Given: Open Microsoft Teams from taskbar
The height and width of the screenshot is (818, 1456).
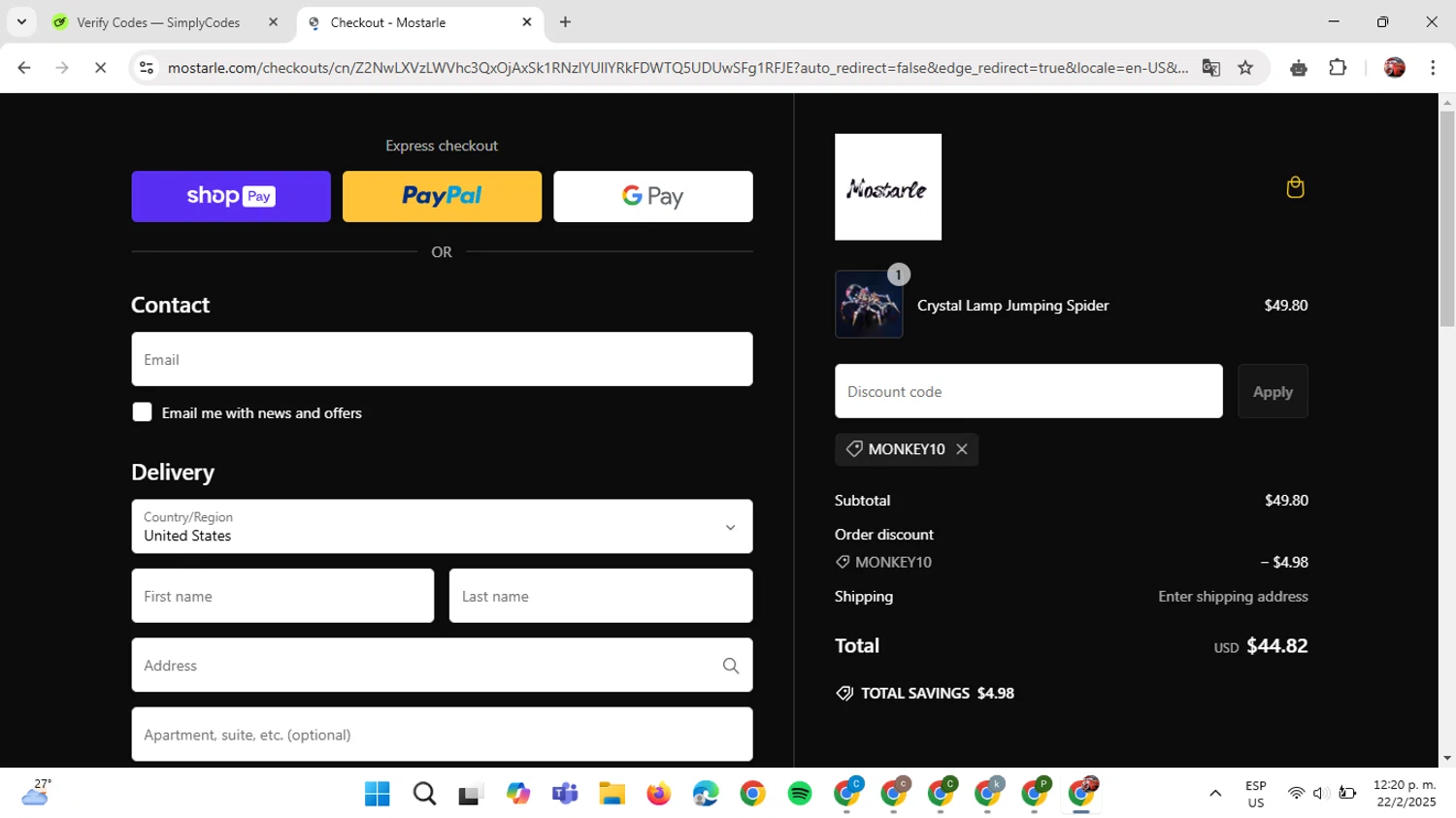Looking at the screenshot, I should click(565, 794).
